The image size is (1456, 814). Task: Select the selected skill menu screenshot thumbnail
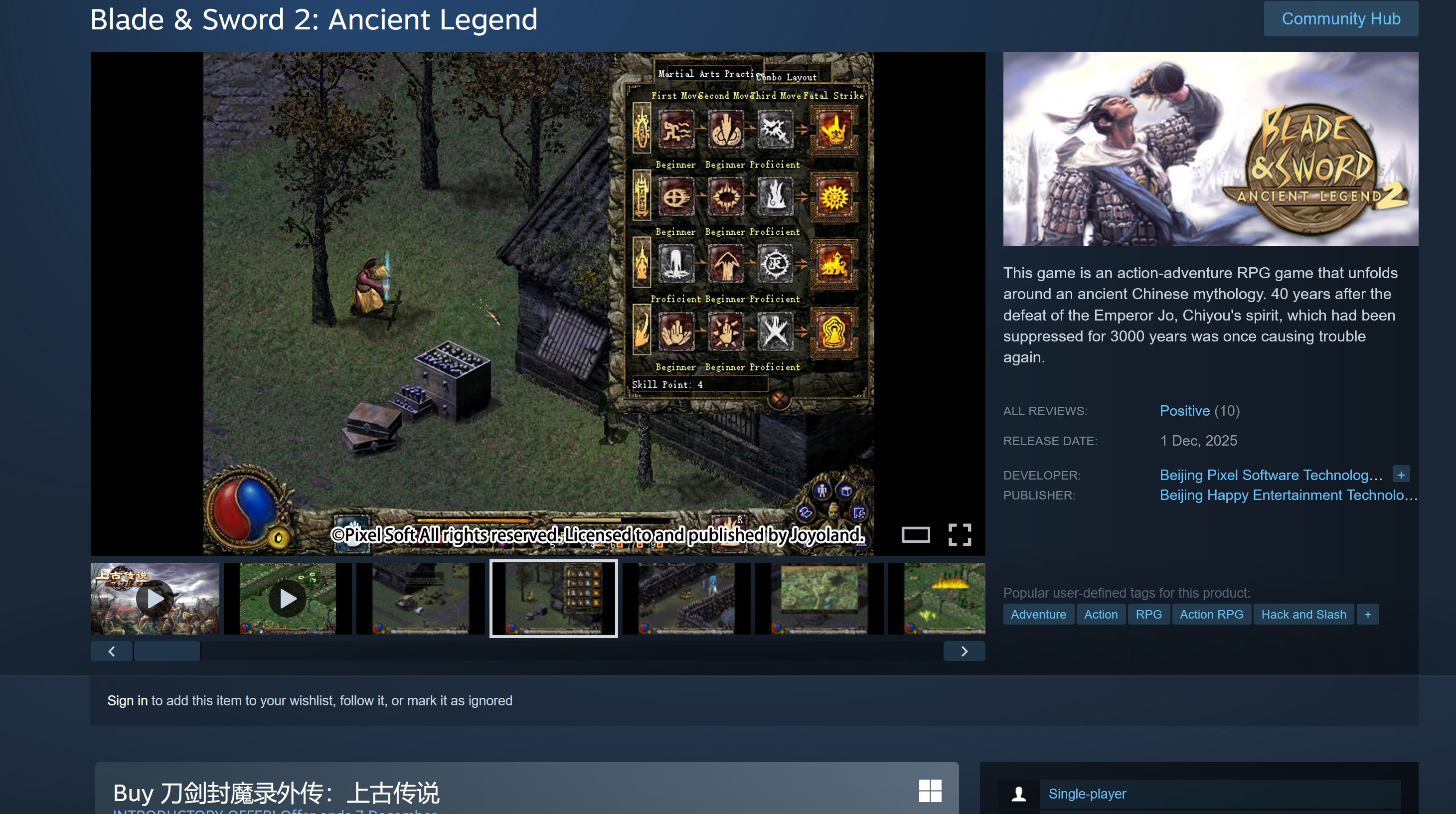[x=553, y=598]
